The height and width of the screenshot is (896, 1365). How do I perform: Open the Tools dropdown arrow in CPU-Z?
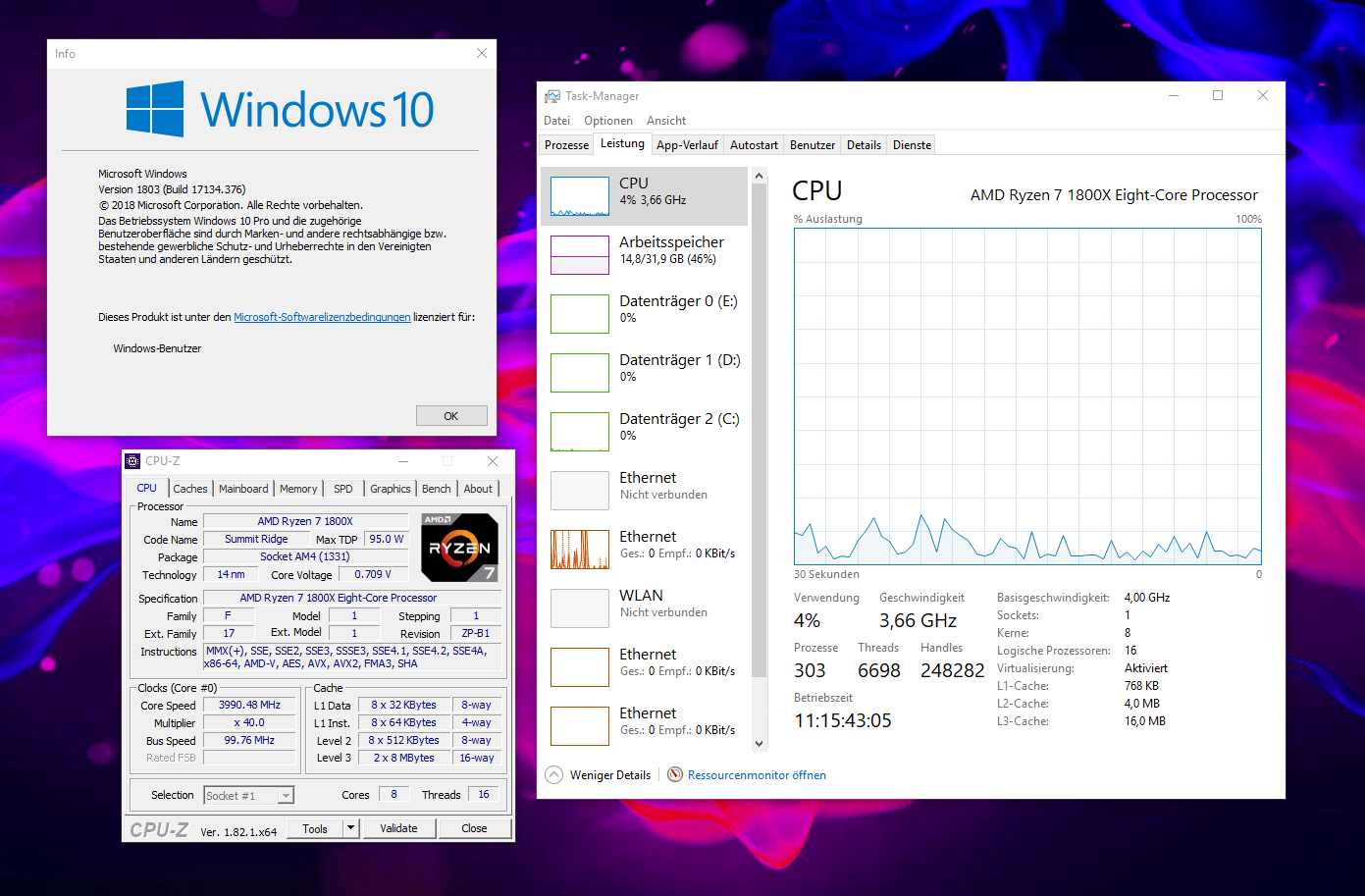pyautogui.click(x=350, y=828)
